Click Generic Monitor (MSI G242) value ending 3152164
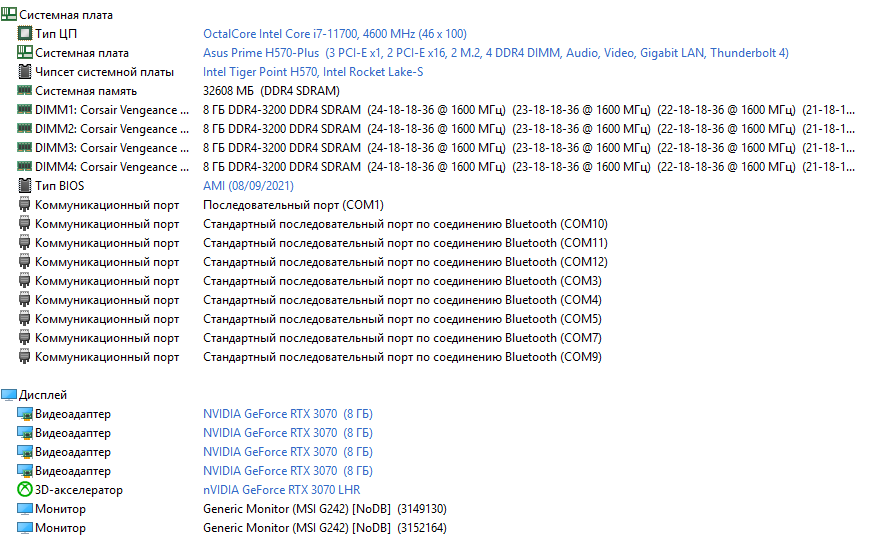Viewport: 876px width, 537px height. (325, 528)
